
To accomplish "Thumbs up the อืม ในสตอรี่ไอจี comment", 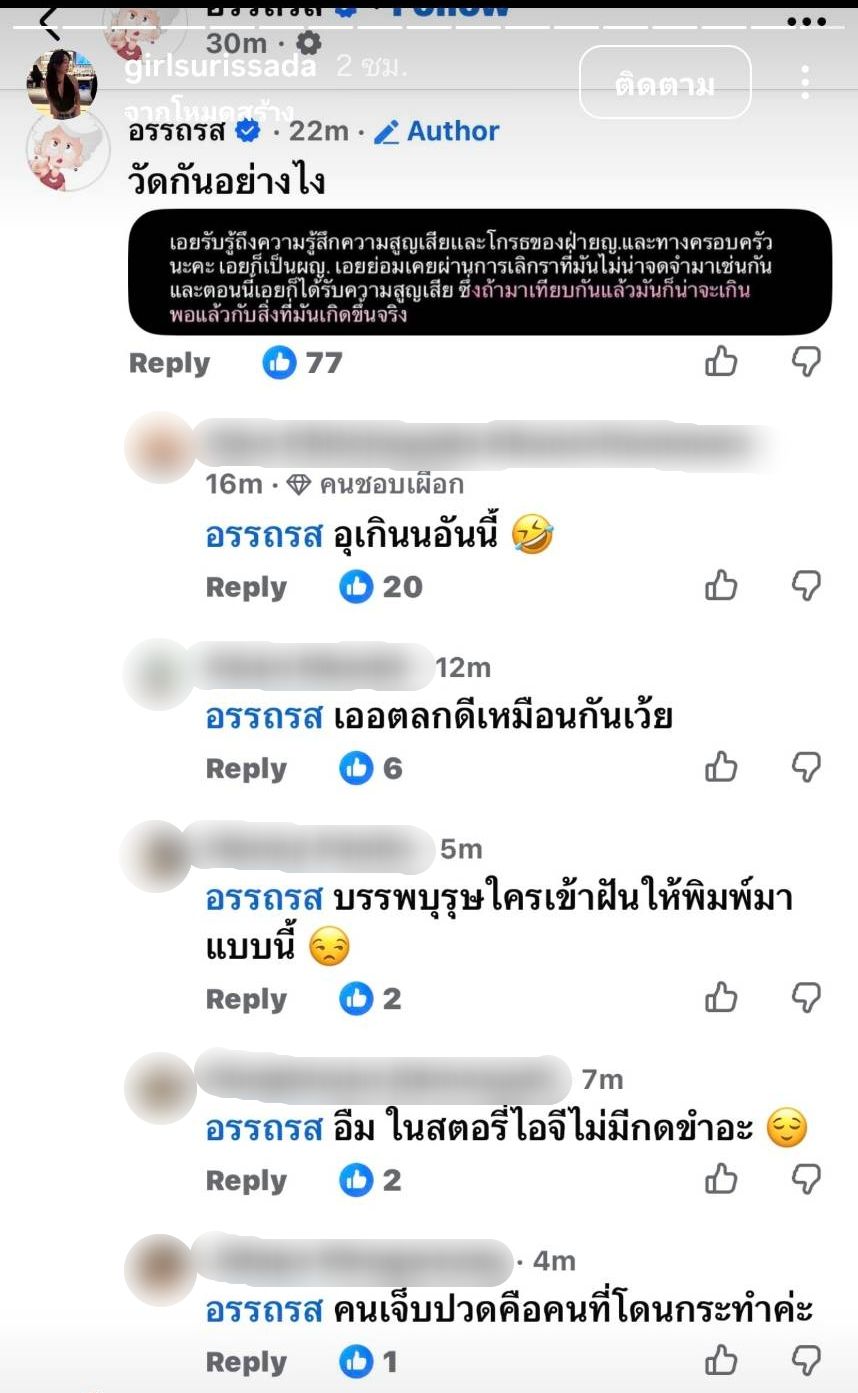I will [x=721, y=1180].
